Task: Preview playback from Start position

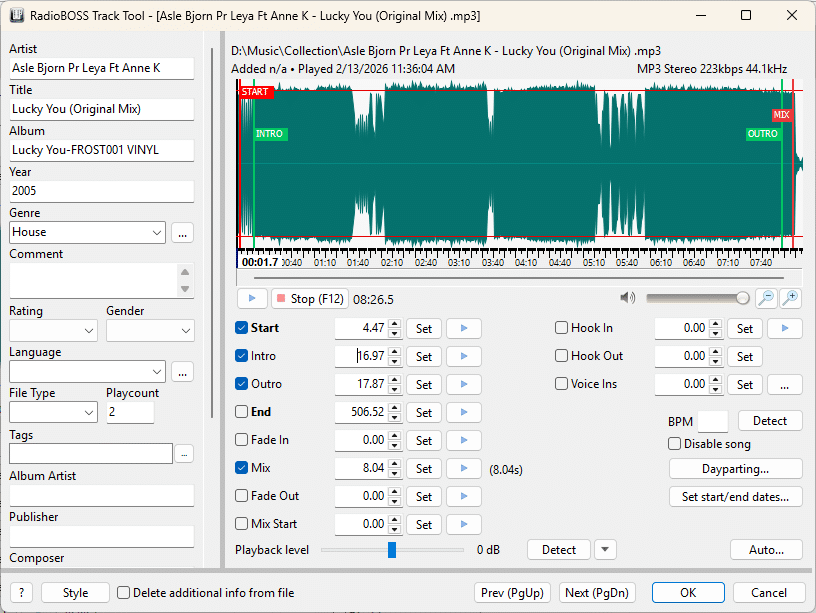Action: click(464, 328)
